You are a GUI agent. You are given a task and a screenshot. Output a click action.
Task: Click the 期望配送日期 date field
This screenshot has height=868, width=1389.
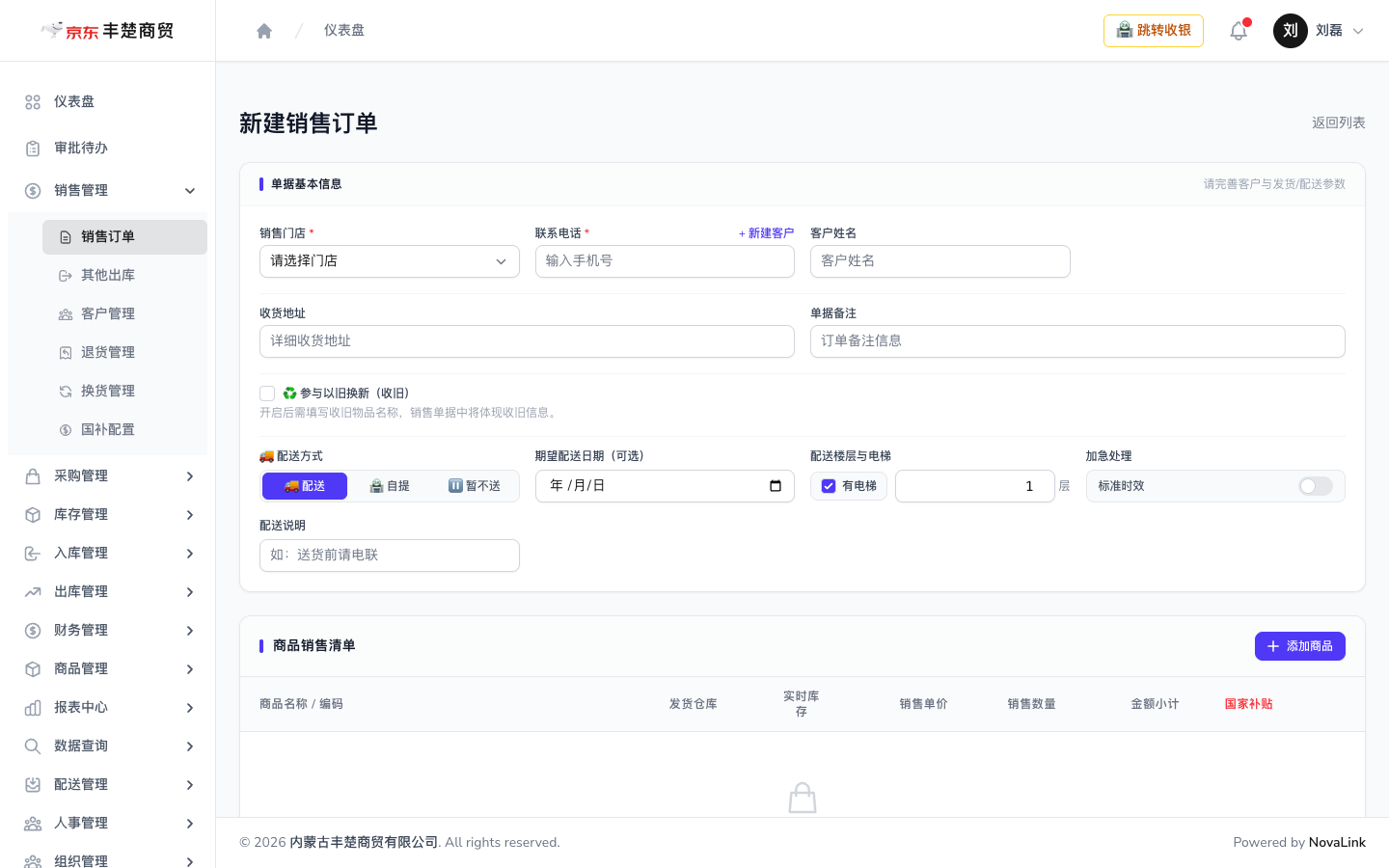pos(665,486)
